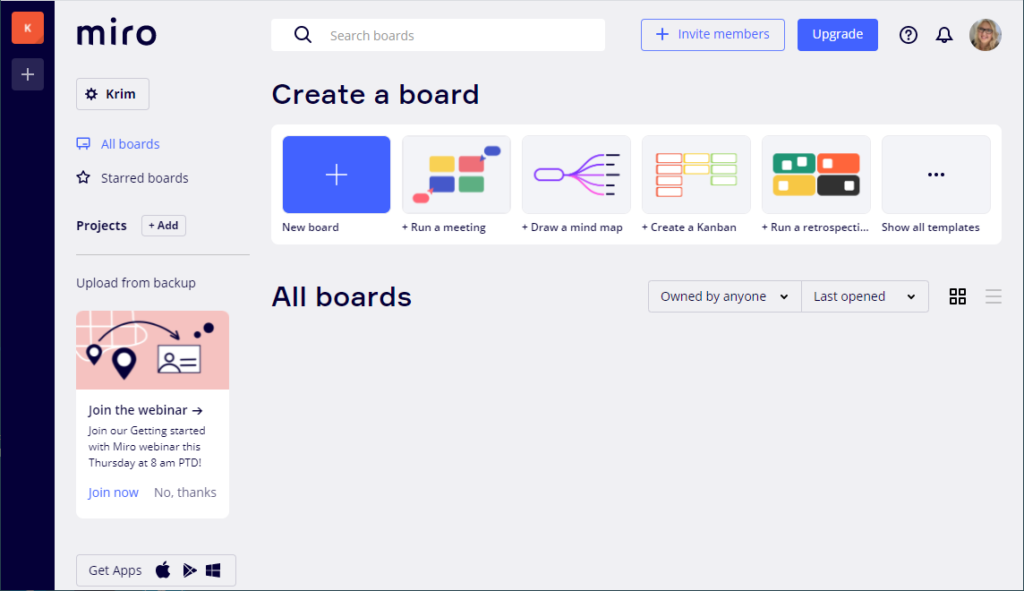The width and height of the screenshot is (1024, 591).
Task: Open Last opened sort dropdown
Action: tap(865, 296)
